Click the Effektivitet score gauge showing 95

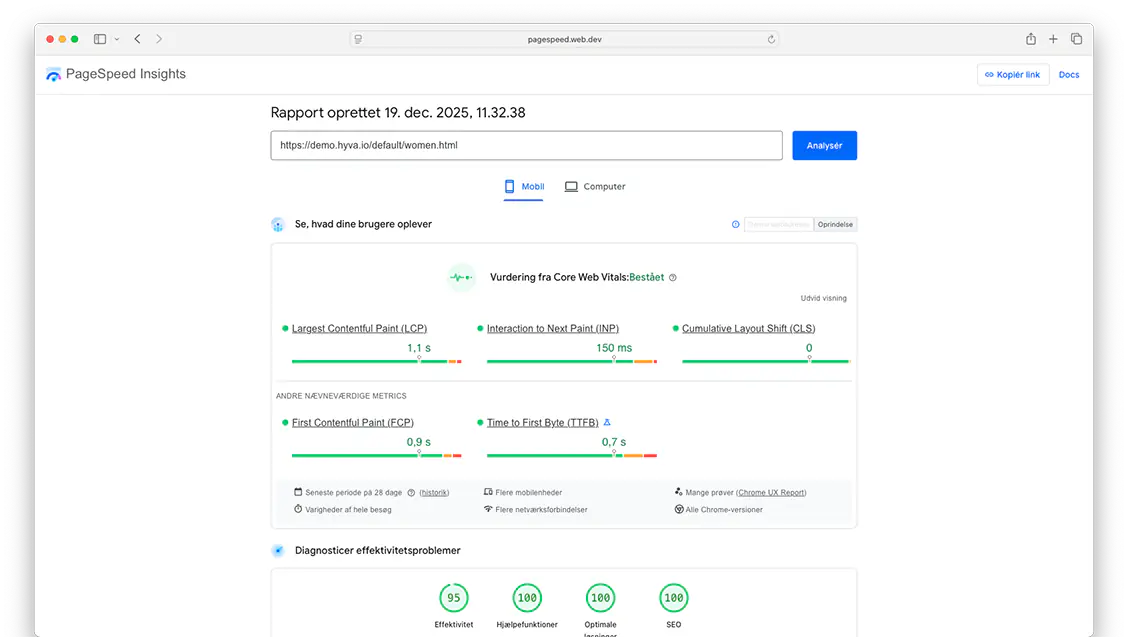(x=454, y=598)
